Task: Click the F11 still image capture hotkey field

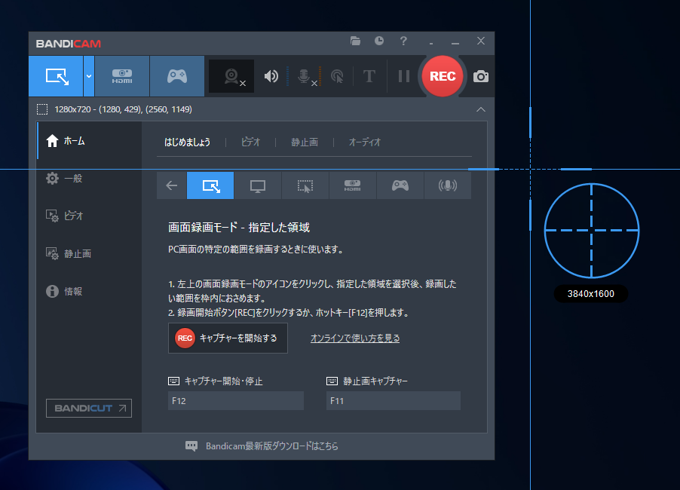Action: coord(393,401)
